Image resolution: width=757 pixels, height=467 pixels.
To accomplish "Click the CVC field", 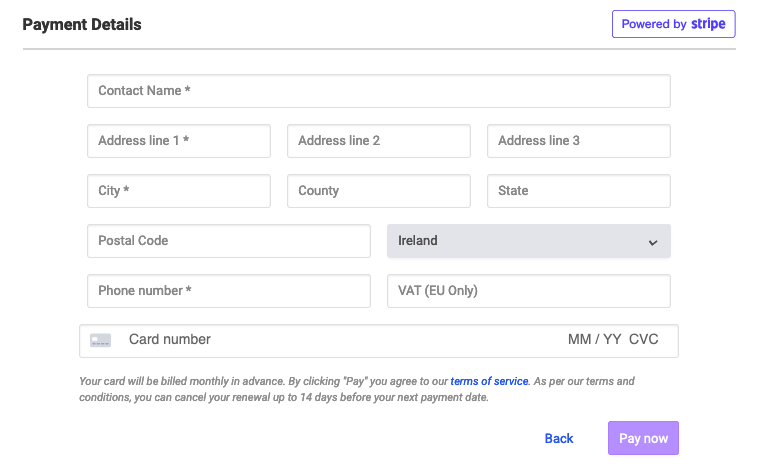I will [644, 340].
